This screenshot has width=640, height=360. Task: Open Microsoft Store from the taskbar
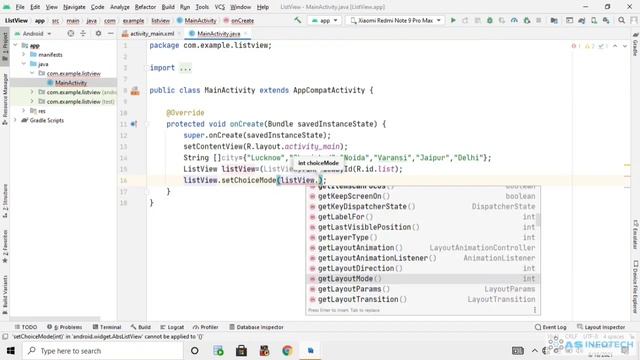pyautogui.click(x=241, y=351)
